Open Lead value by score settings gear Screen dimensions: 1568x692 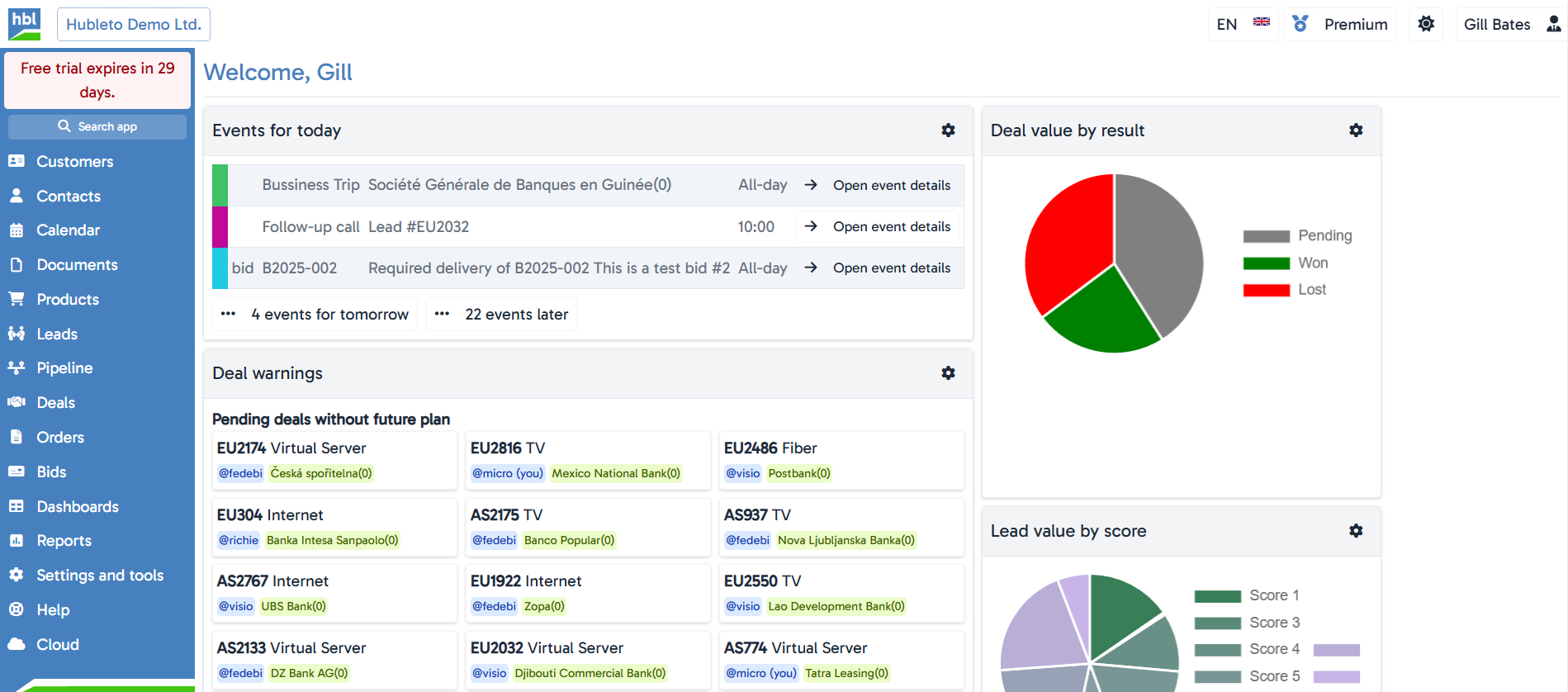1355,531
